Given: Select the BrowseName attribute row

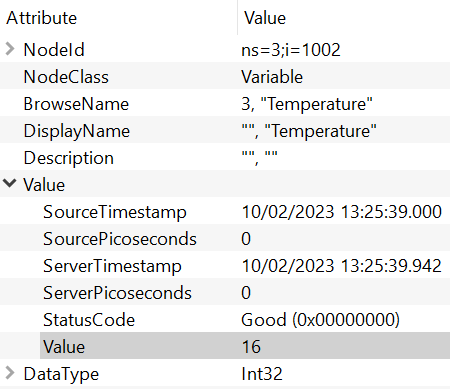Looking at the screenshot, I should click(225, 104).
